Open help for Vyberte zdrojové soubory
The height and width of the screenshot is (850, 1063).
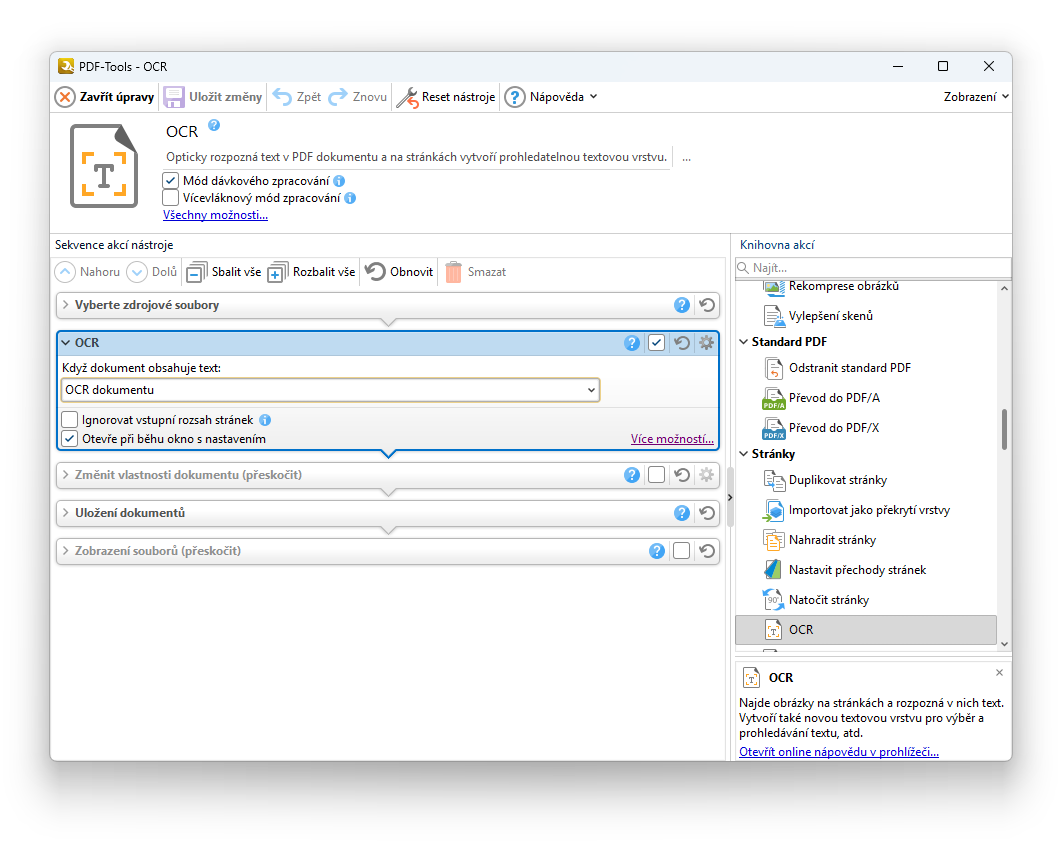[x=682, y=305]
